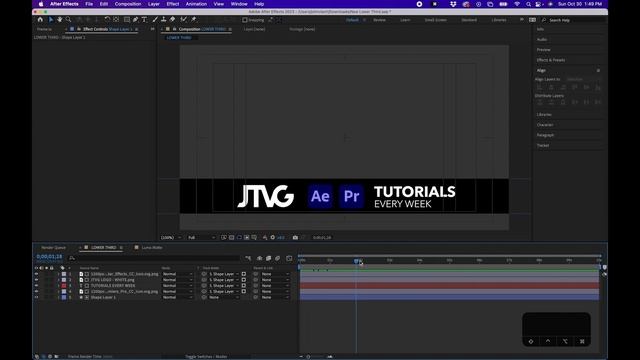Click label color swatch of TUTORIALS EVERY WEEK layer
640x360 pixels.
point(64,286)
